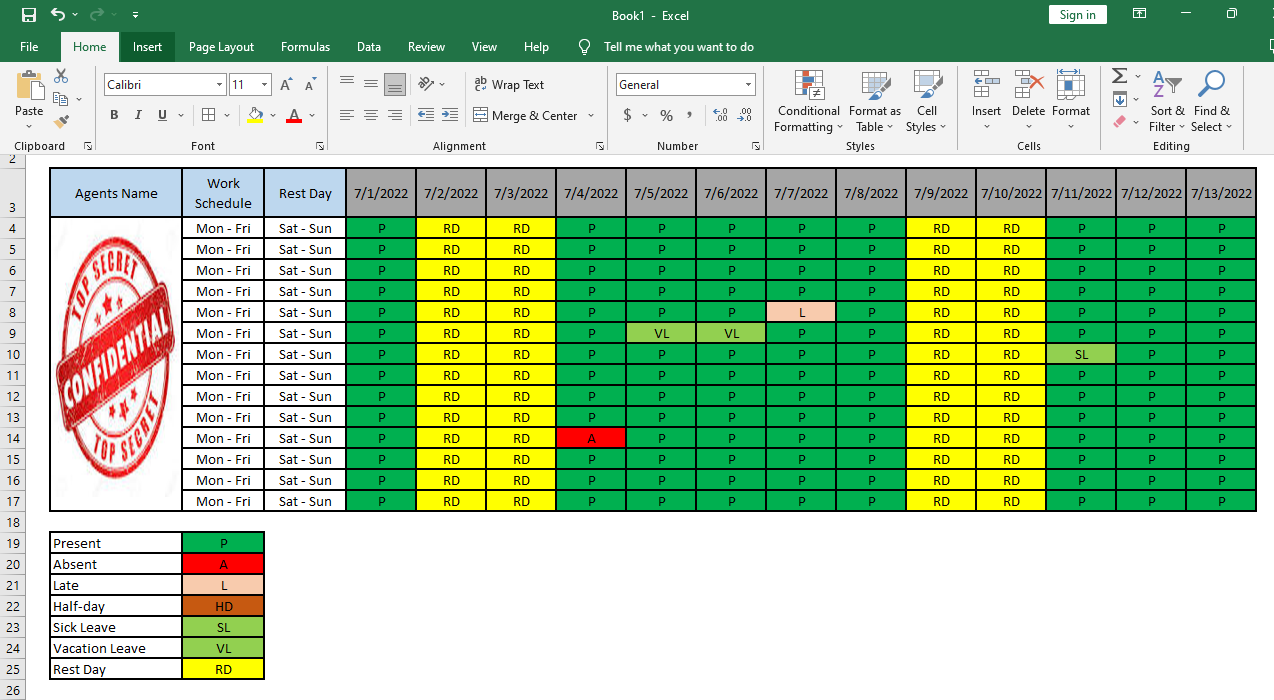Screen dimensions: 1274x700
Task: Open Sort & Filter menu
Action: point(1167,102)
